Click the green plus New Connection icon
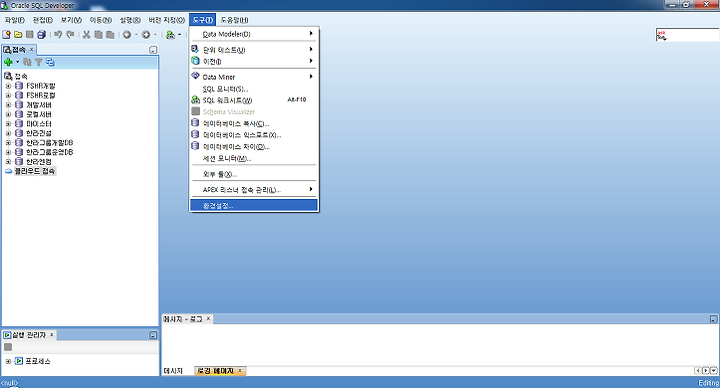 (x=8, y=62)
